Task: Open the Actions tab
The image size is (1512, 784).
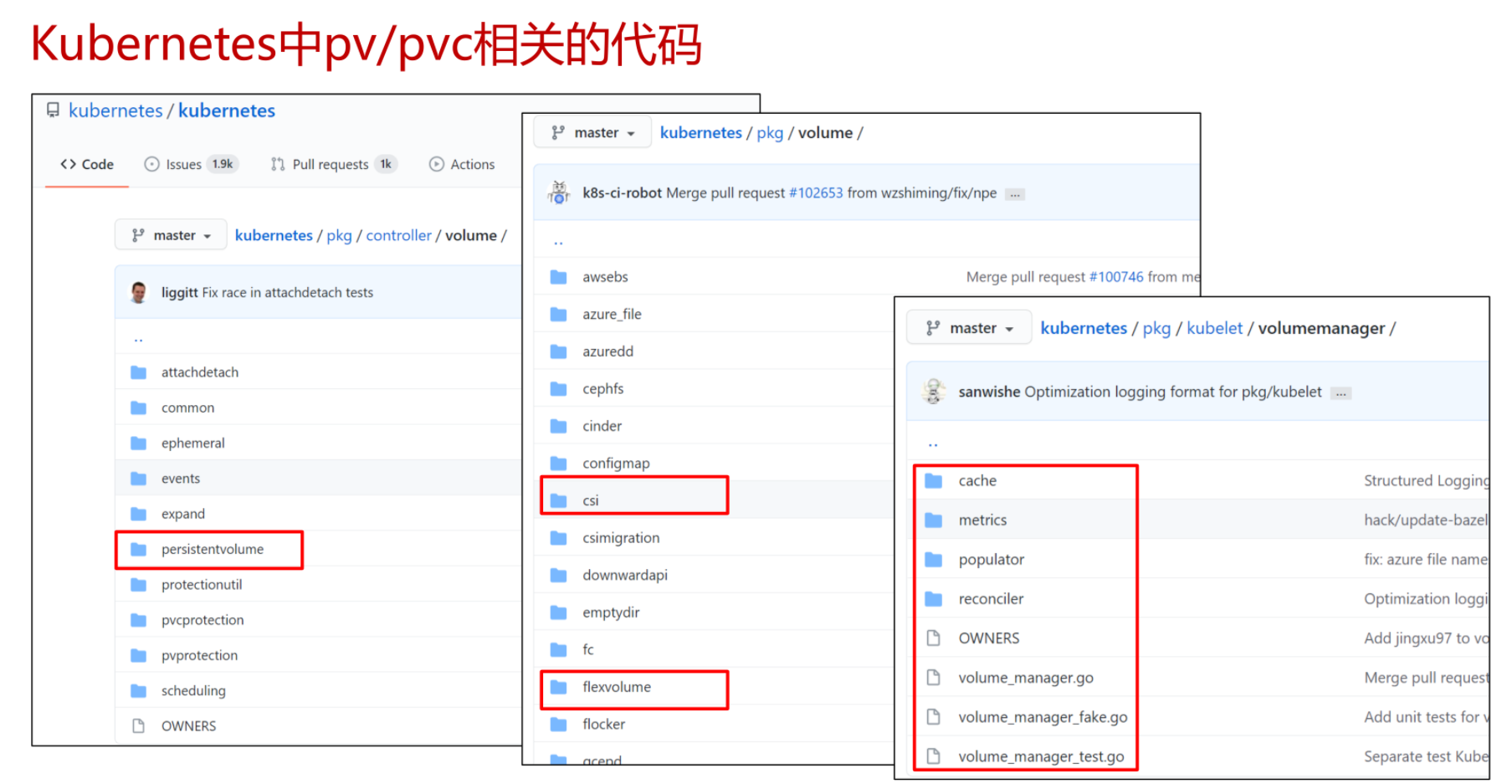Action: pos(462,165)
